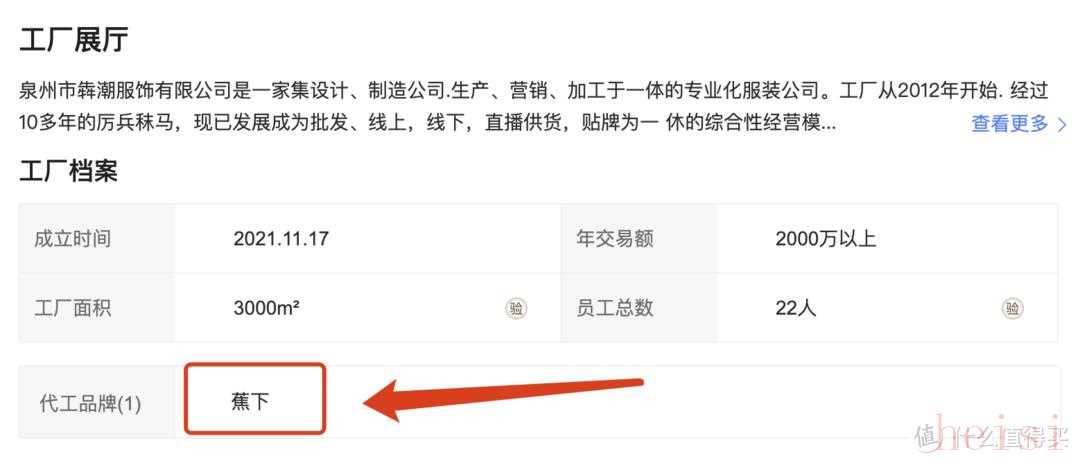The height and width of the screenshot is (463, 1080).
Task: Select the 员工总数 label cell
Action: click(638, 307)
